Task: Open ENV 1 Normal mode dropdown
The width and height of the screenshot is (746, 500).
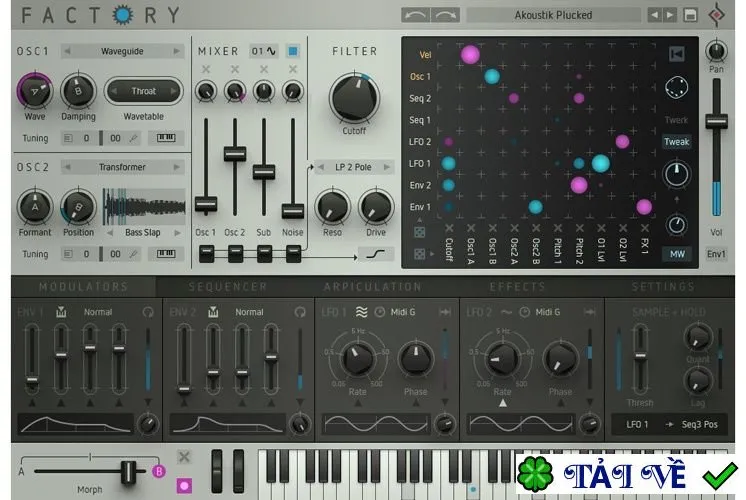Action: coord(98,312)
